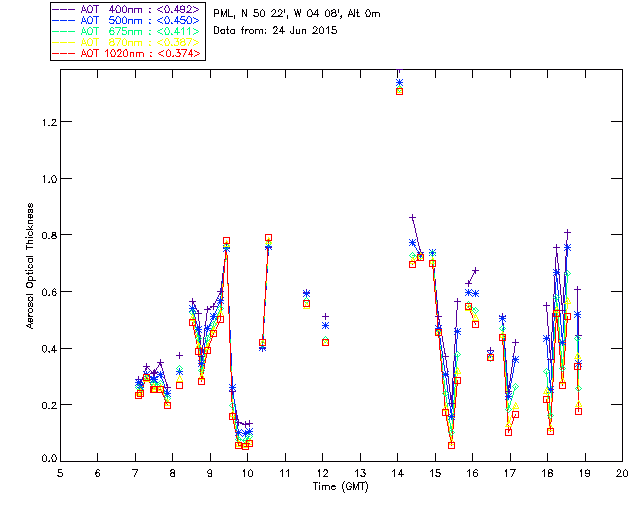Click the x-axis tick label 14
Viewport: 640px width, 512px height.
coord(398,472)
